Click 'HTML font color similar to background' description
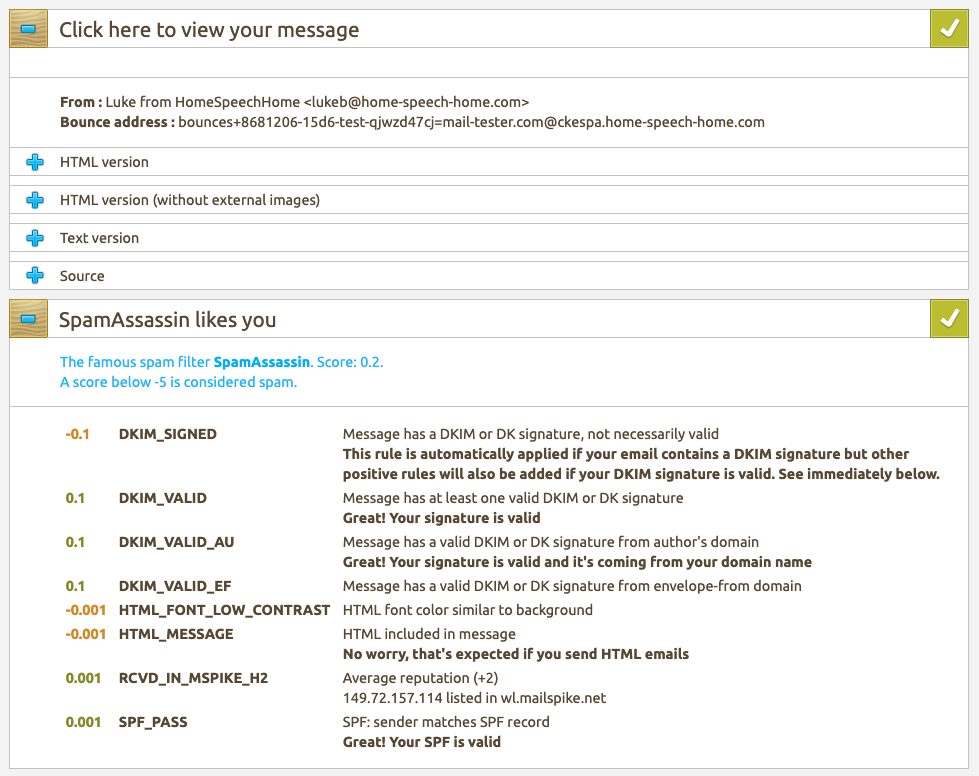979x776 pixels. 468,610
